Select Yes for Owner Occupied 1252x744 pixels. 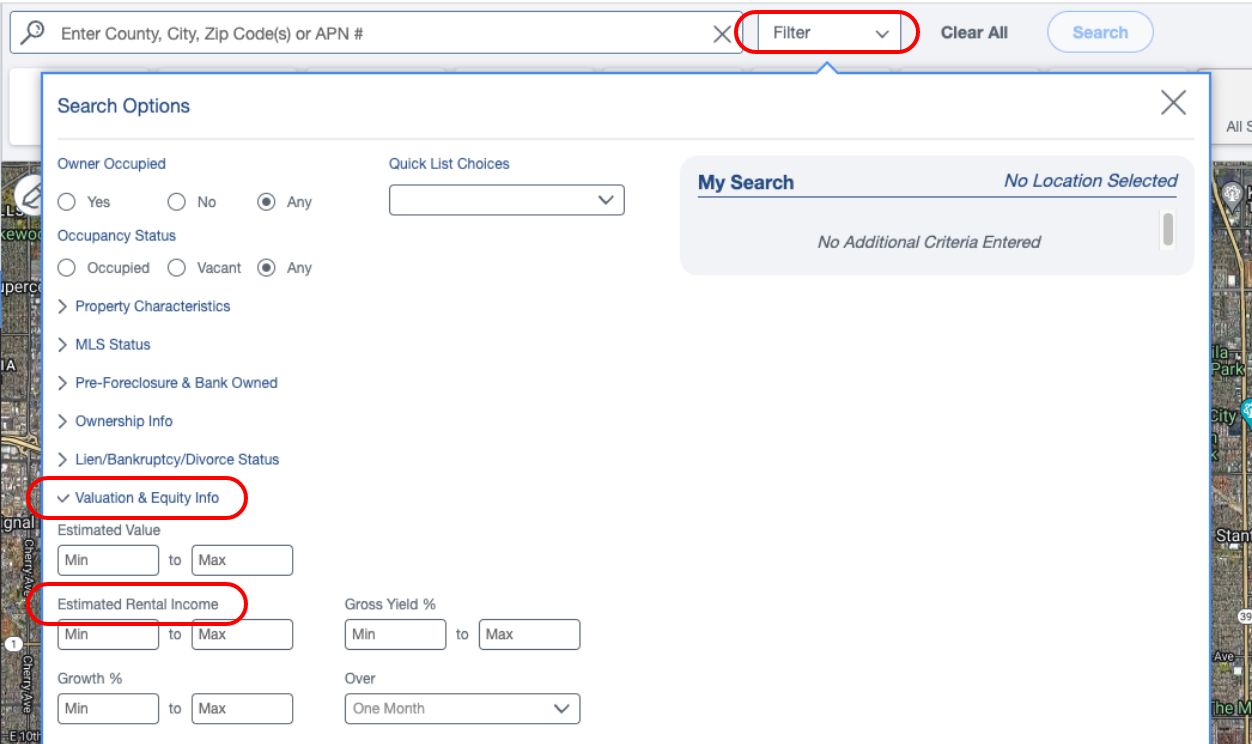pos(67,202)
